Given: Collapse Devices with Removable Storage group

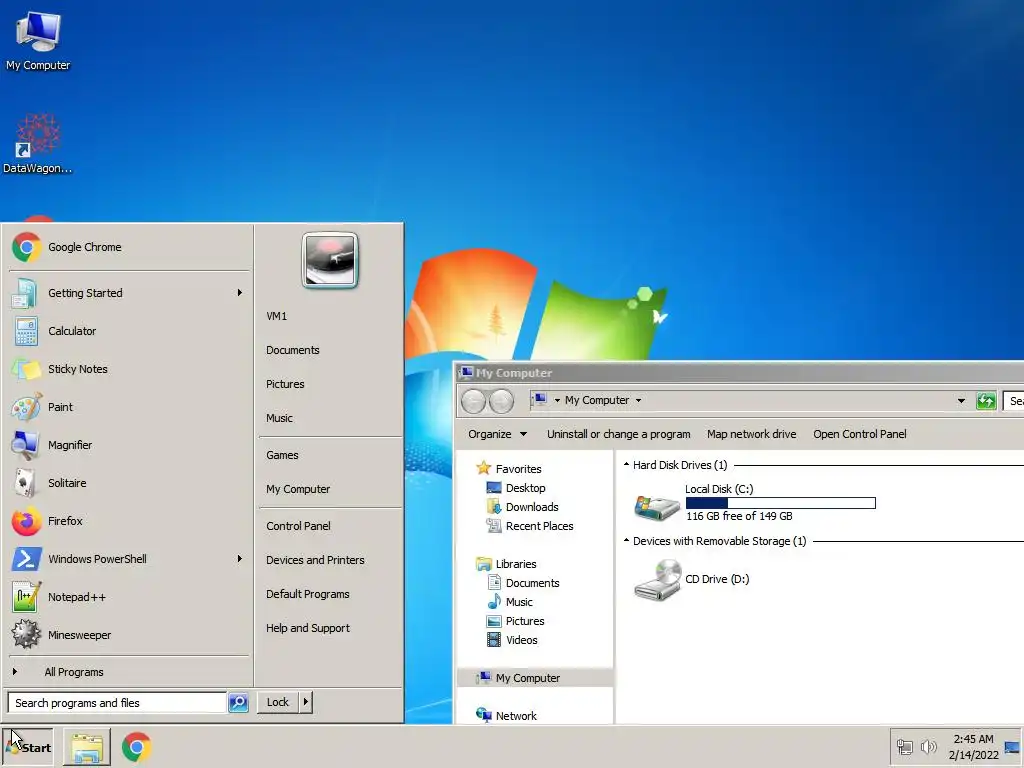Looking at the screenshot, I should pyautogui.click(x=626, y=541).
